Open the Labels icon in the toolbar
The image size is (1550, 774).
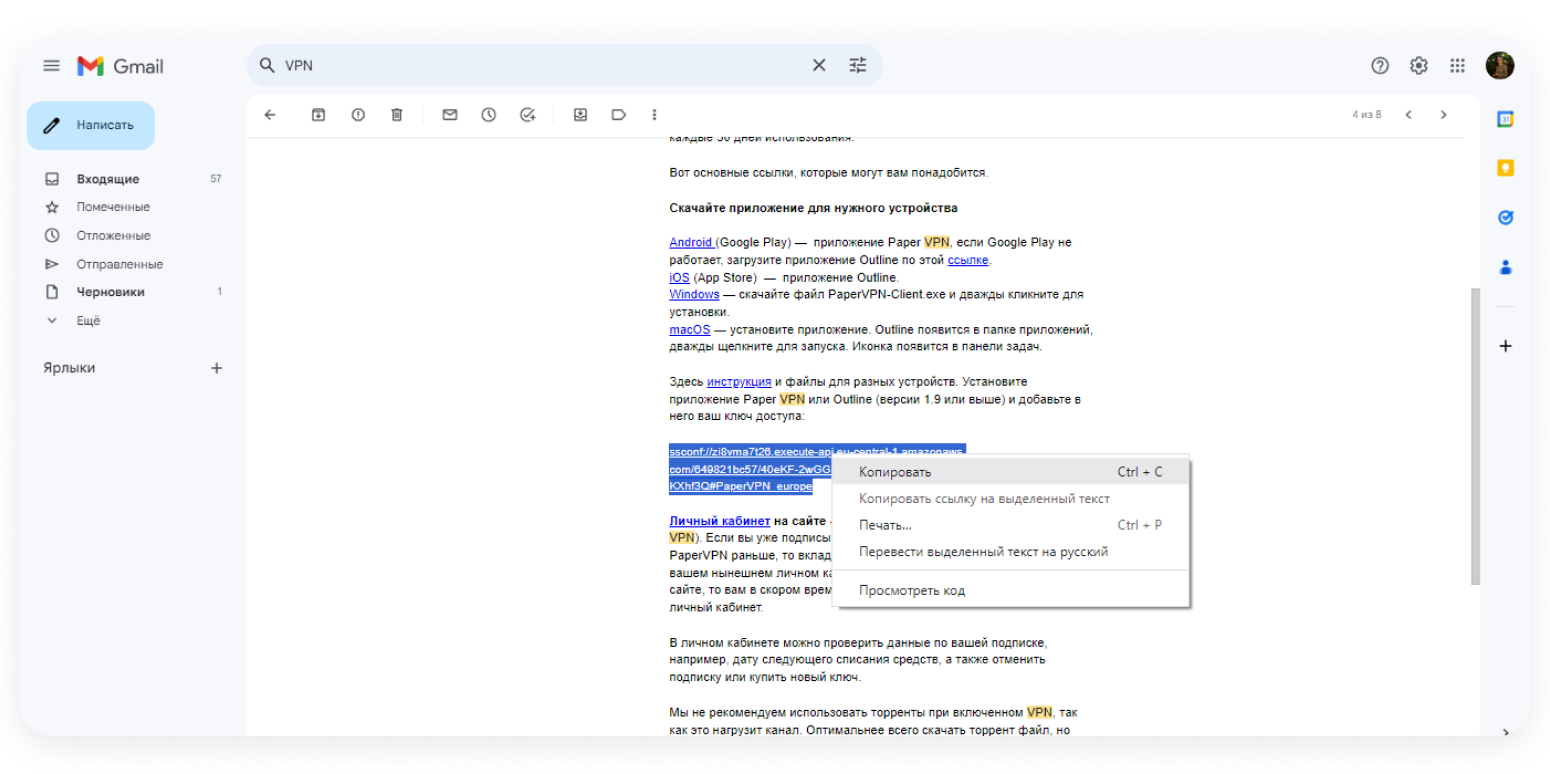(x=619, y=115)
